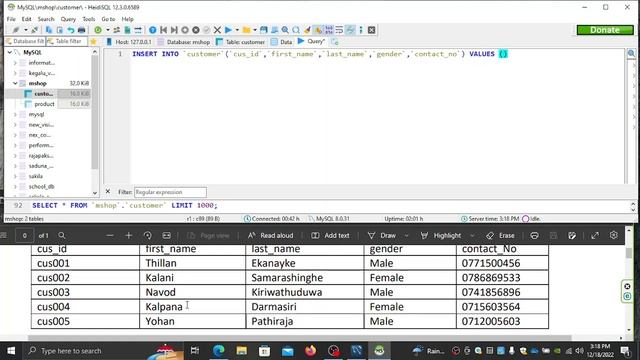Image resolution: width=640 pixels, height=360 pixels.
Task: Expand the school_db database node
Action: pos(15,187)
